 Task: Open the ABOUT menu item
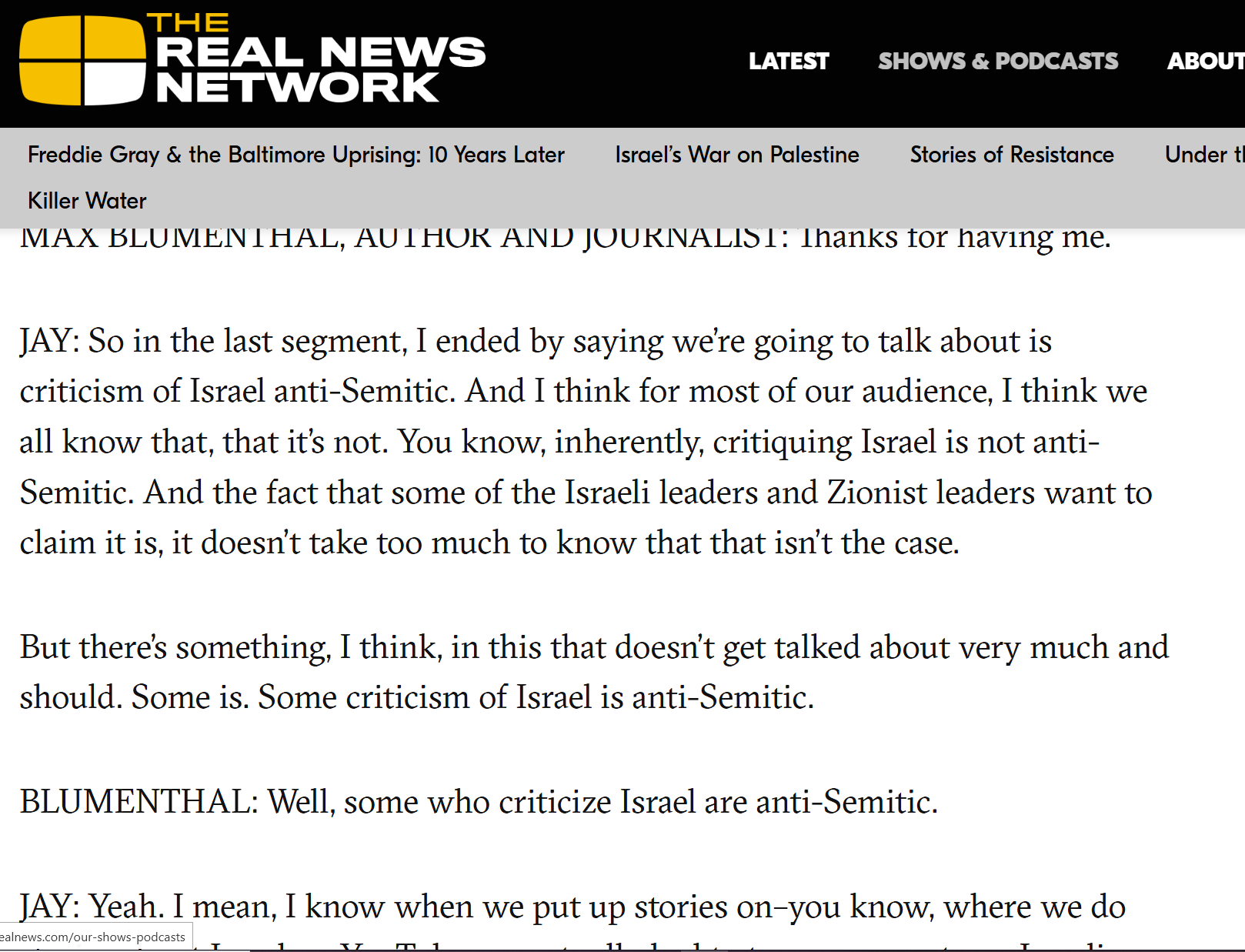(1206, 61)
